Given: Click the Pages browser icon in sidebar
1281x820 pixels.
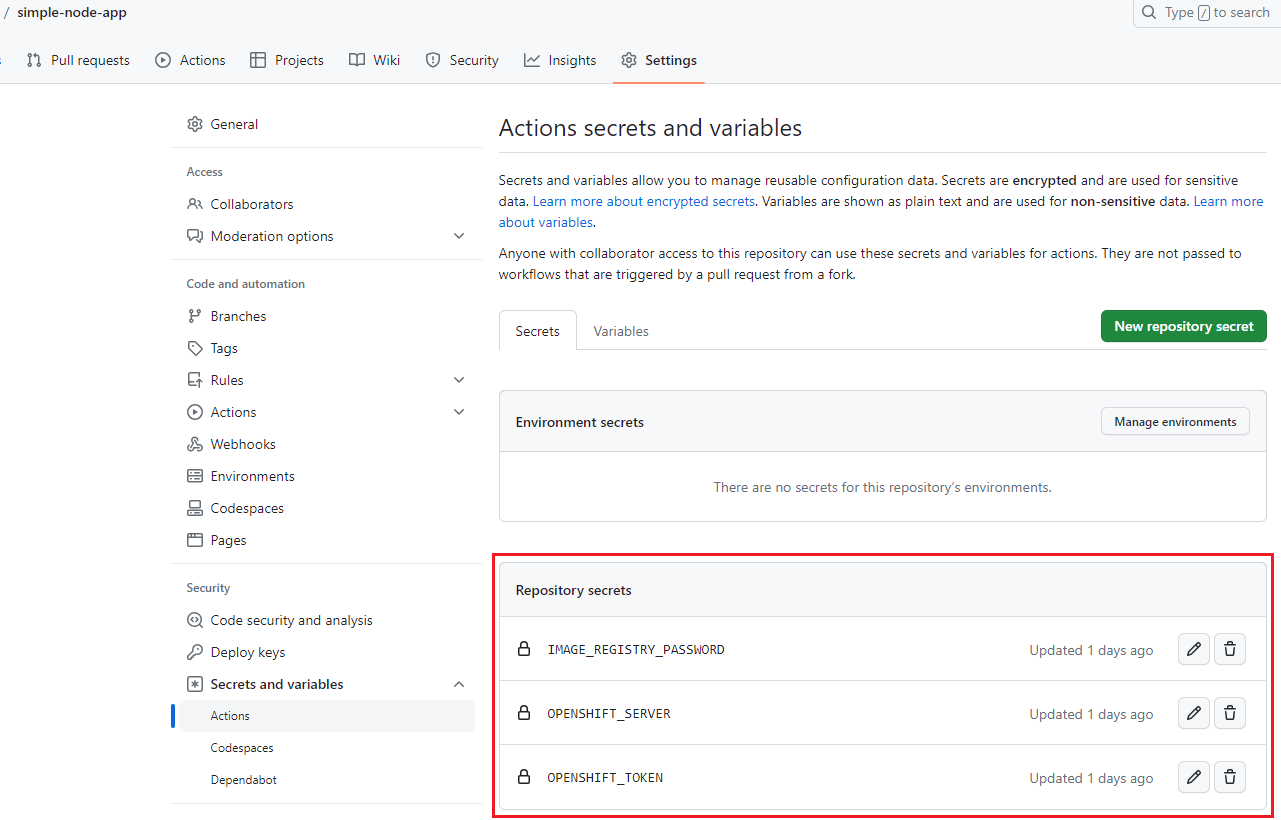Looking at the screenshot, I should click(195, 540).
